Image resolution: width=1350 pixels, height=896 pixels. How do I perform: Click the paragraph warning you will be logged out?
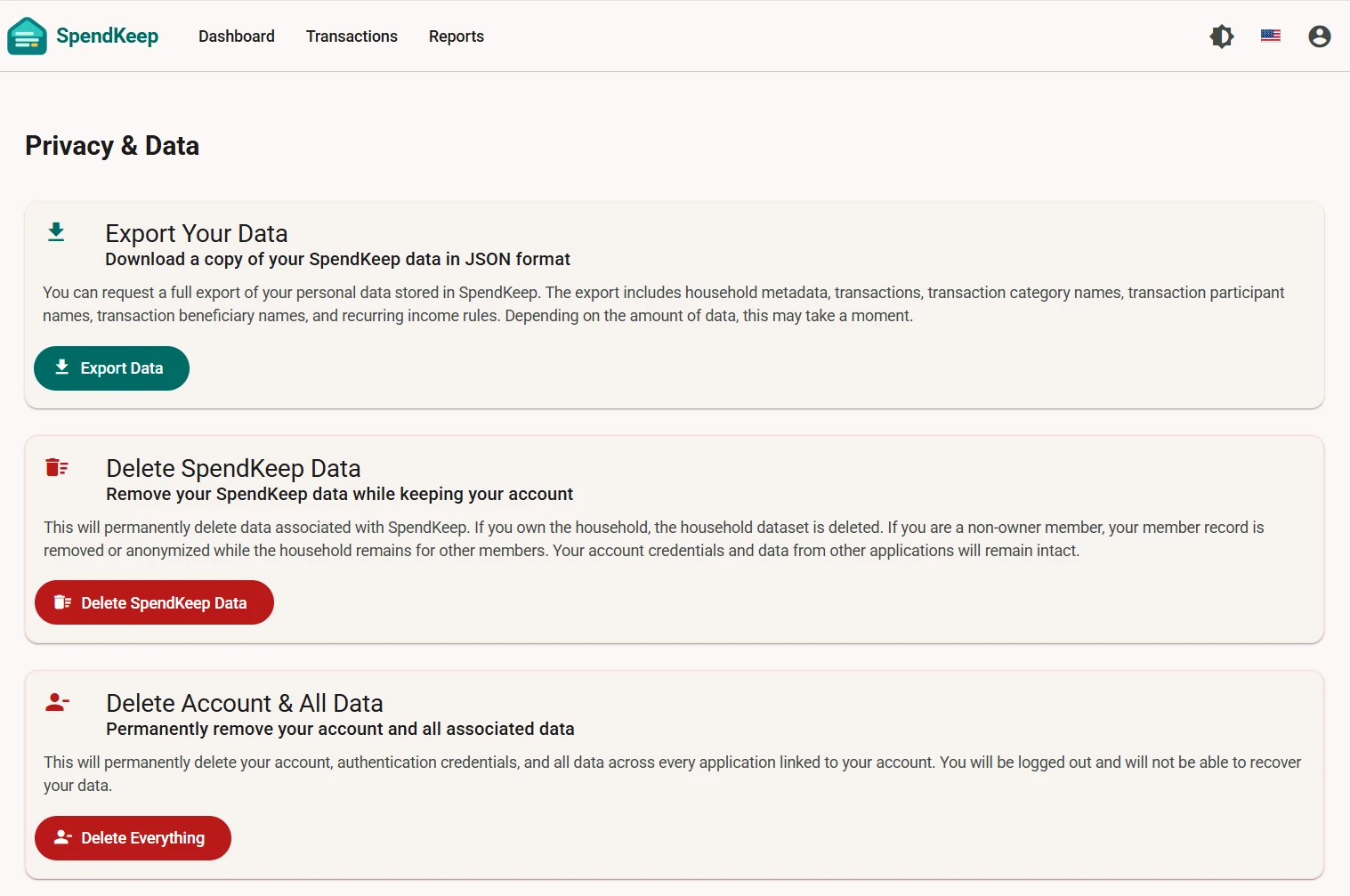pos(673,774)
